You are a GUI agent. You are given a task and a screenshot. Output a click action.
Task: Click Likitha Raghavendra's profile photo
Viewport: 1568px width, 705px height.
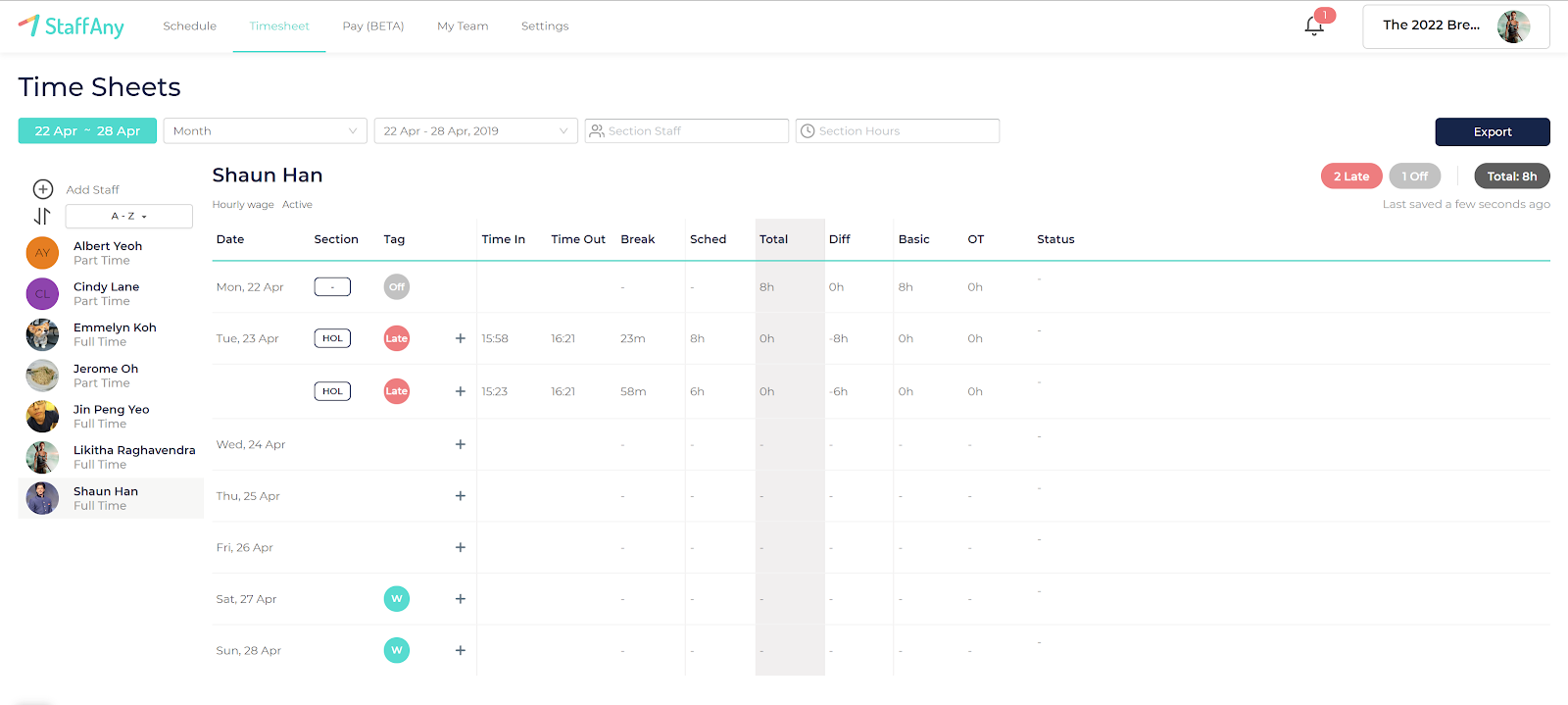click(42, 457)
